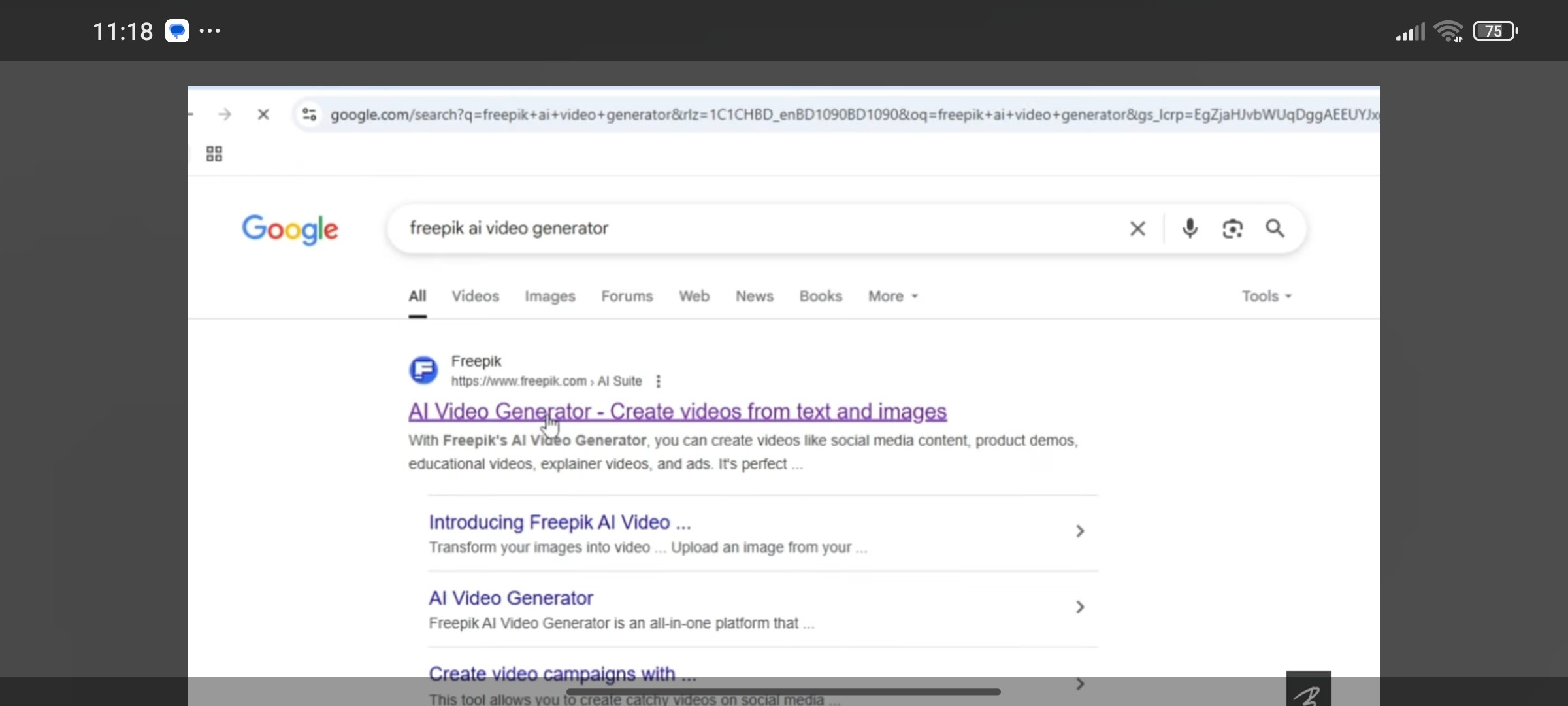Expand chevron for AI Video Generator sitelink
Image resolution: width=1568 pixels, height=706 pixels.
click(1080, 607)
